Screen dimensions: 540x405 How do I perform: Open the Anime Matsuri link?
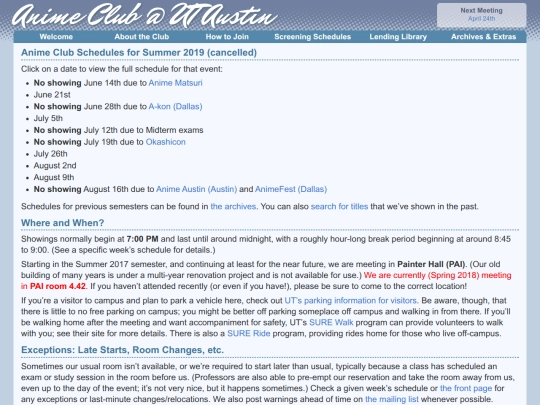coord(175,83)
